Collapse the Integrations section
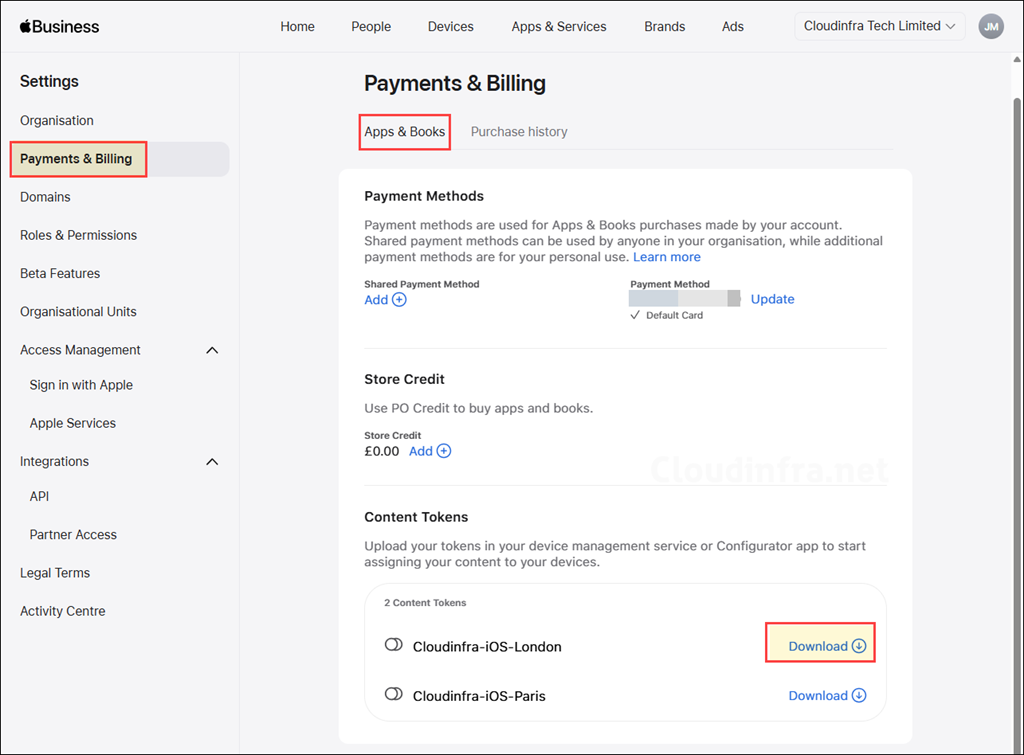 [212, 462]
